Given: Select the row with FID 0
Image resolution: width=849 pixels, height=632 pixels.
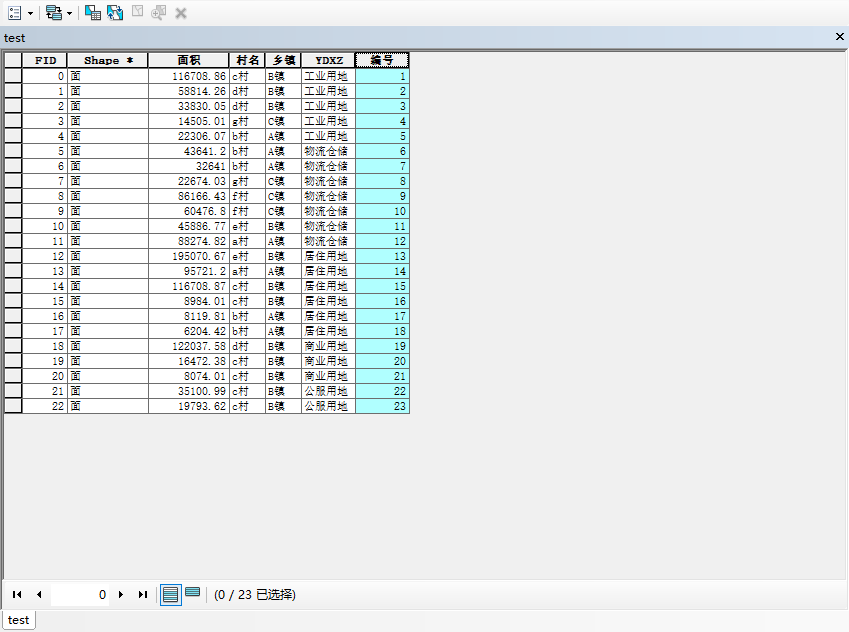Looking at the screenshot, I should (12, 76).
